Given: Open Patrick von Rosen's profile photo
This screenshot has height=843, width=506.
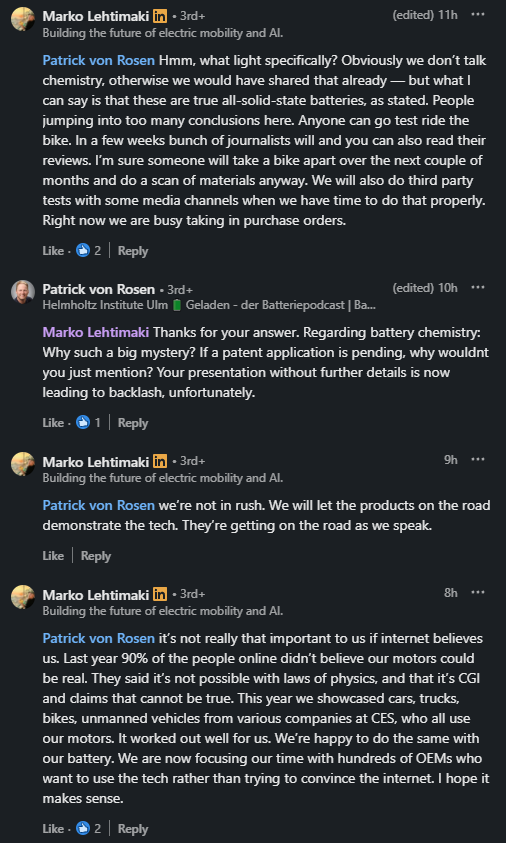Looking at the screenshot, I should tap(23, 292).
